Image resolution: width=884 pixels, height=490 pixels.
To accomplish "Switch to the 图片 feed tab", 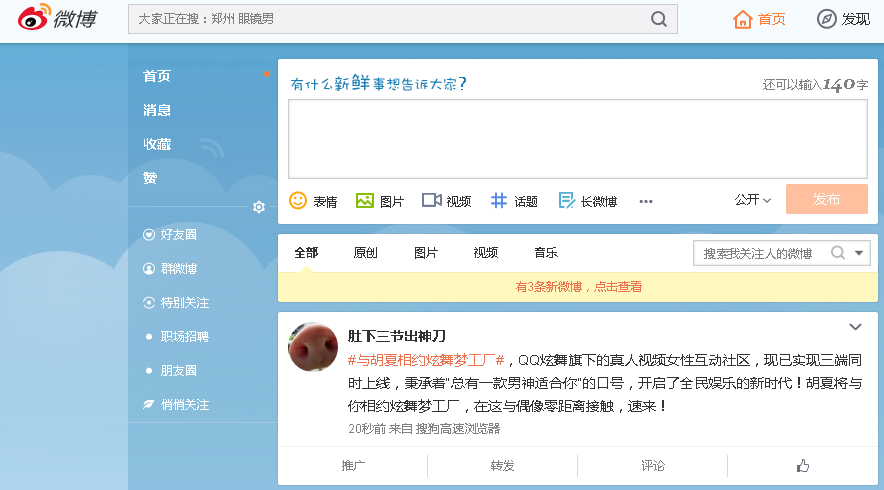I will click(x=426, y=253).
